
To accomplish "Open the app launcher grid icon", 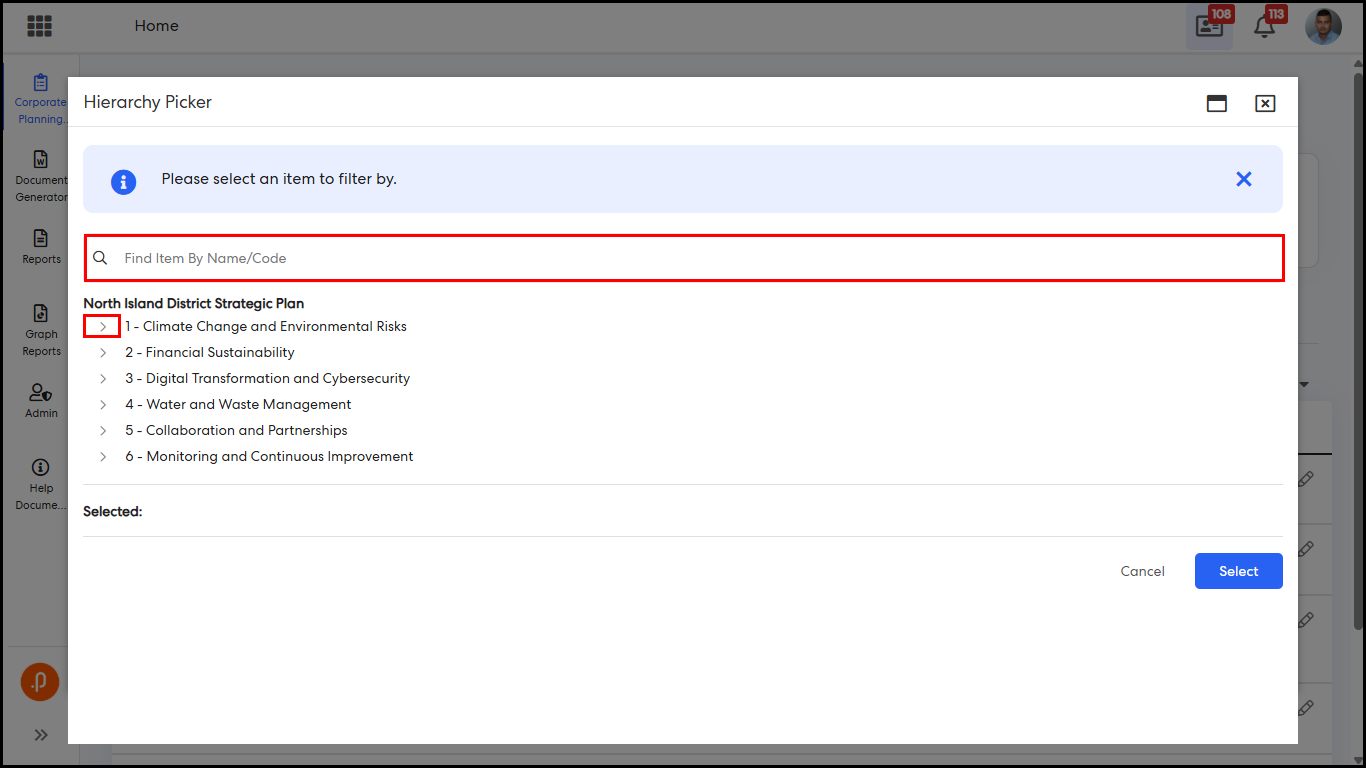I will 39,26.
